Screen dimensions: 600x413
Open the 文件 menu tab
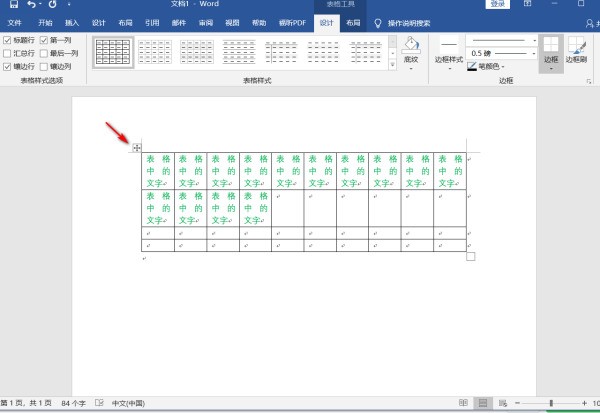15,23
